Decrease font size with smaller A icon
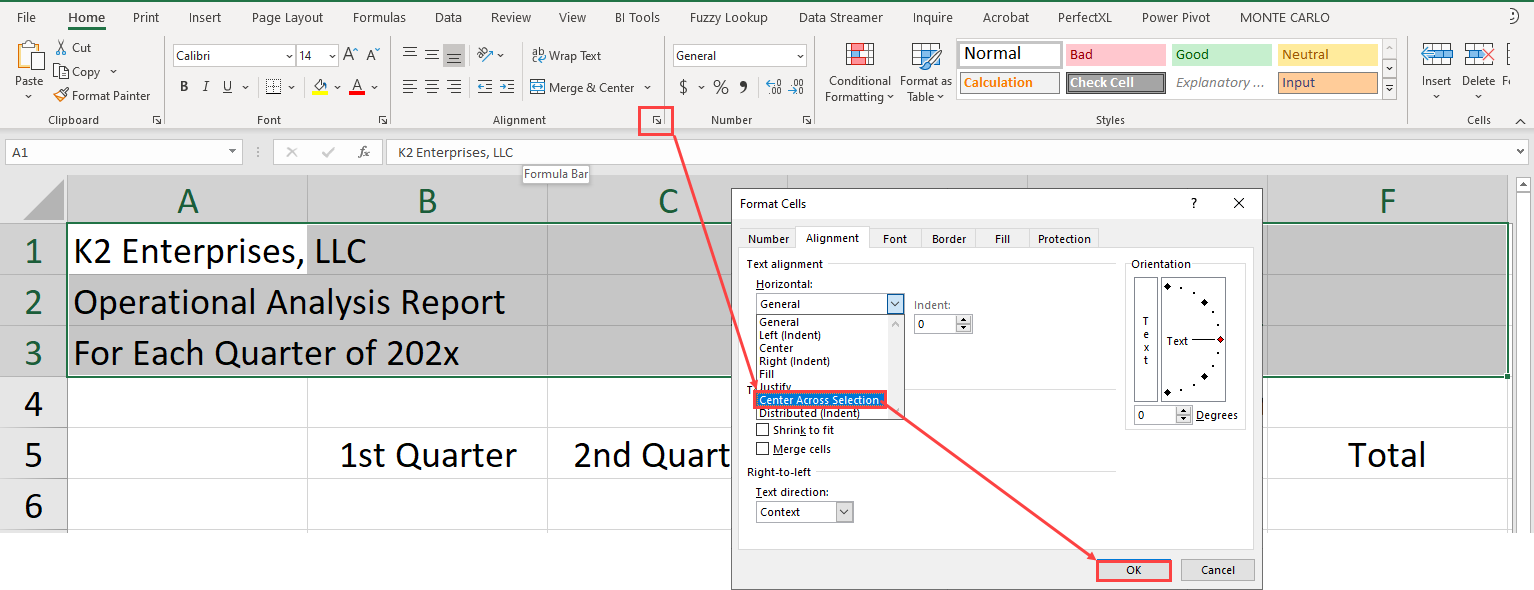Screen dimensions: 1534x590 coord(373,55)
